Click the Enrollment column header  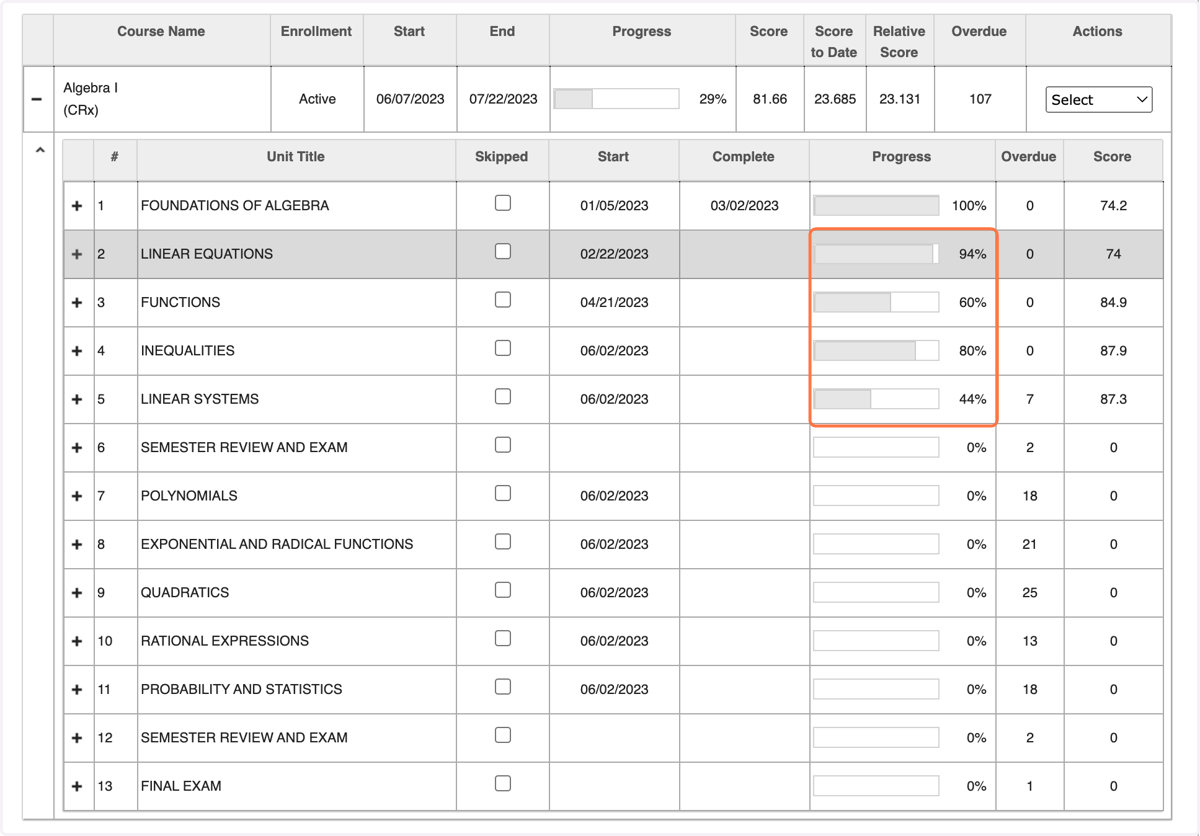[x=316, y=31]
